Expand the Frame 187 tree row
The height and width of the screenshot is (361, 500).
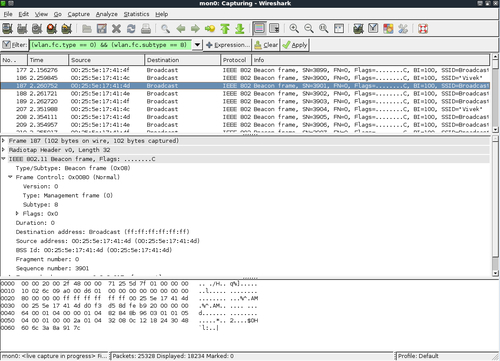click(3, 141)
